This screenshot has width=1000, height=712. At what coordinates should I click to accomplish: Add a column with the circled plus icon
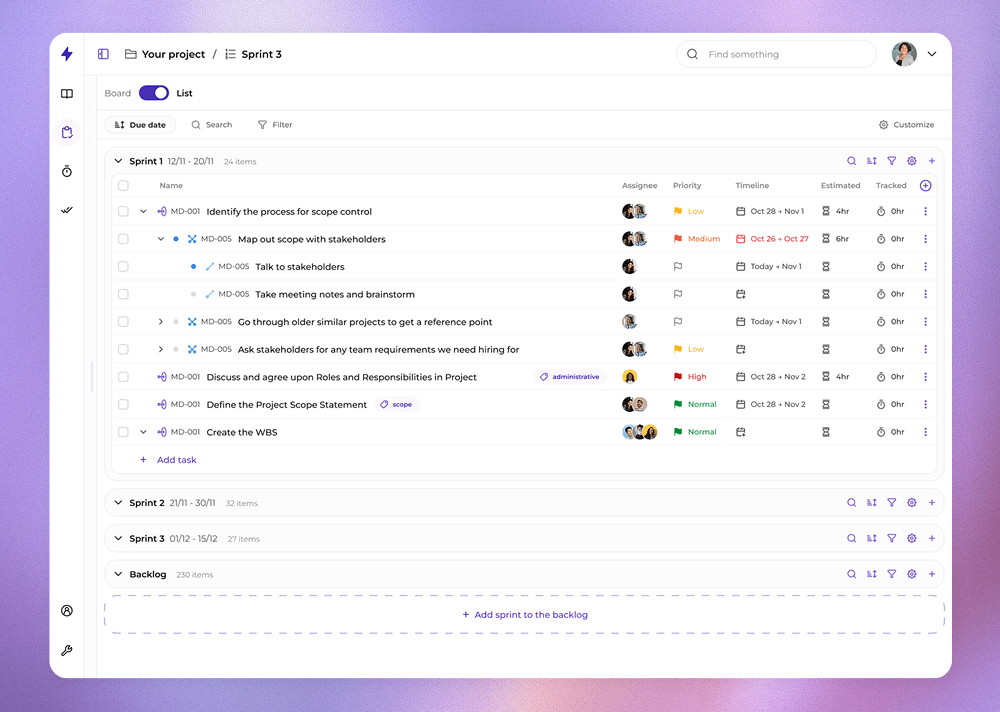925,186
